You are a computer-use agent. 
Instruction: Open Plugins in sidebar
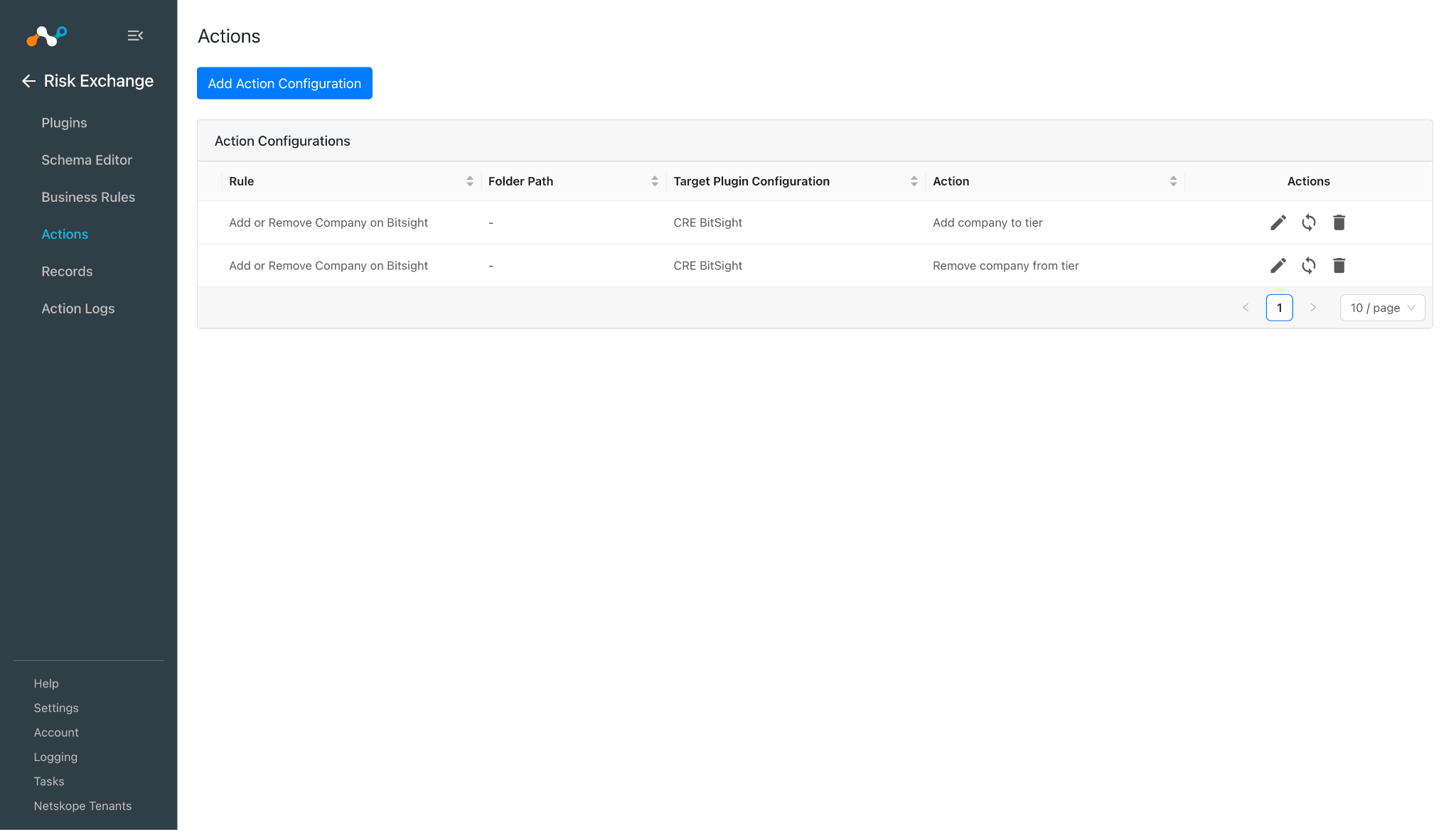64,123
